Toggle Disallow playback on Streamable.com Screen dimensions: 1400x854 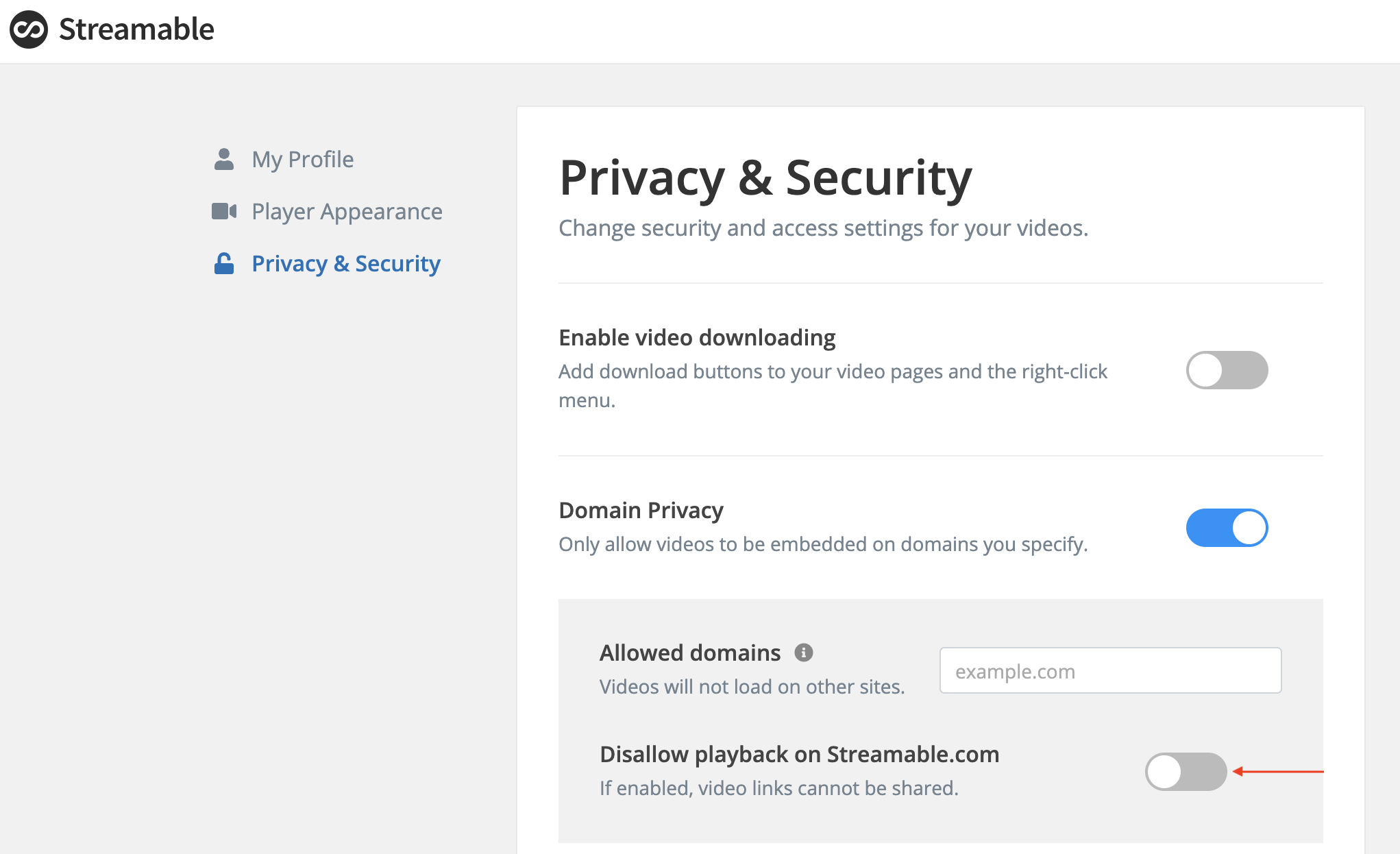(x=1186, y=772)
